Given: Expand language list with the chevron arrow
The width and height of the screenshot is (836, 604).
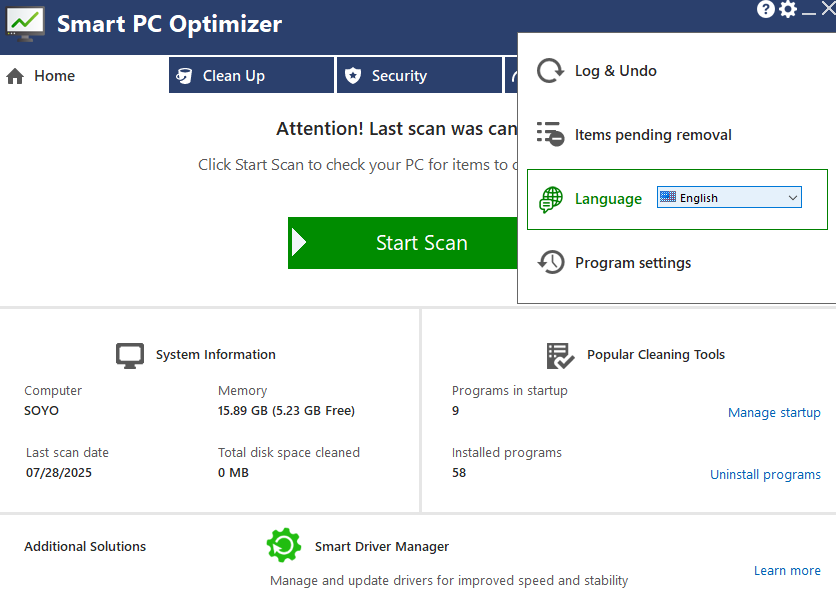Looking at the screenshot, I should (x=793, y=198).
